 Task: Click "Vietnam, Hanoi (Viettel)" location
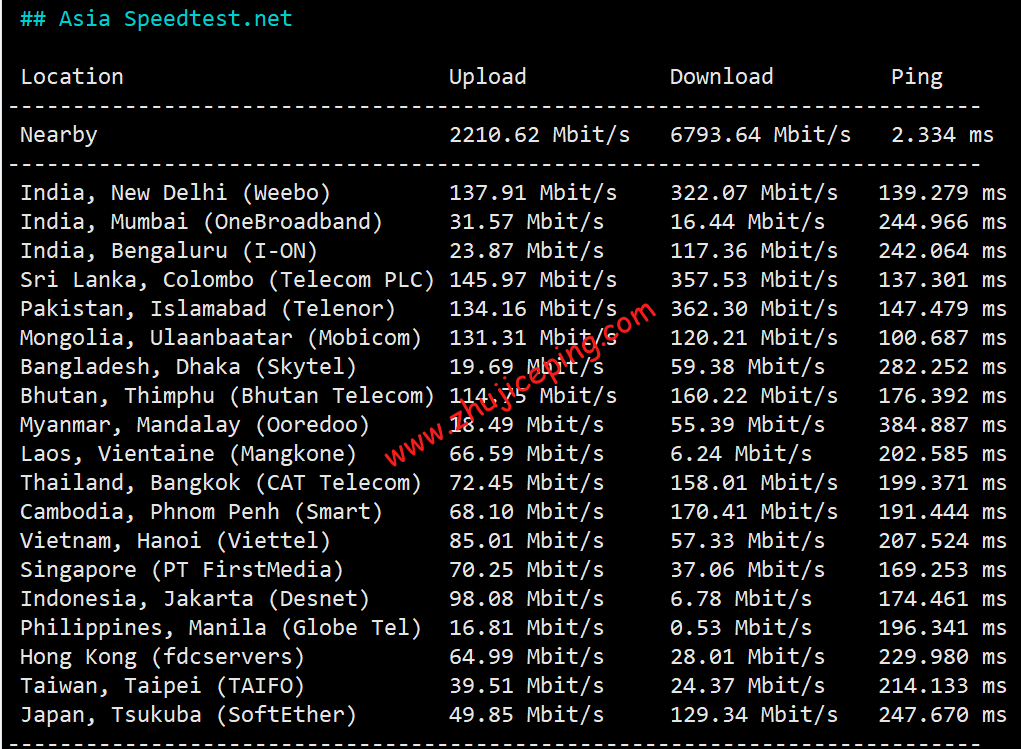tap(175, 541)
